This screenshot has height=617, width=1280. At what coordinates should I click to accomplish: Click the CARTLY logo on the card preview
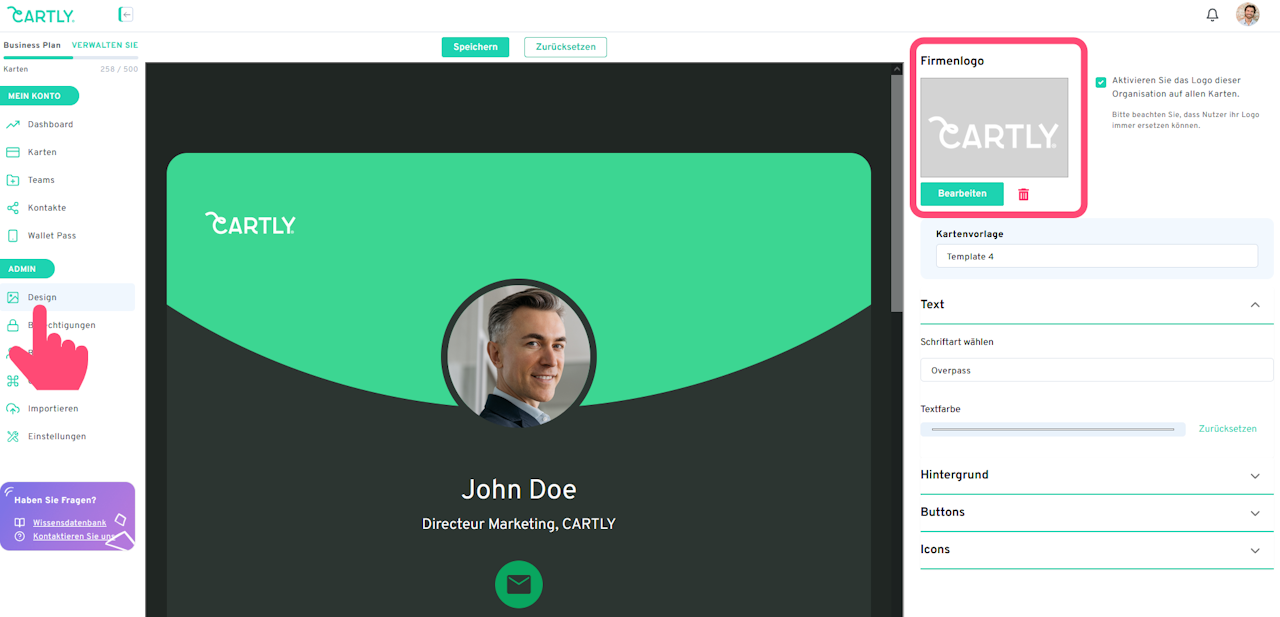pos(250,224)
